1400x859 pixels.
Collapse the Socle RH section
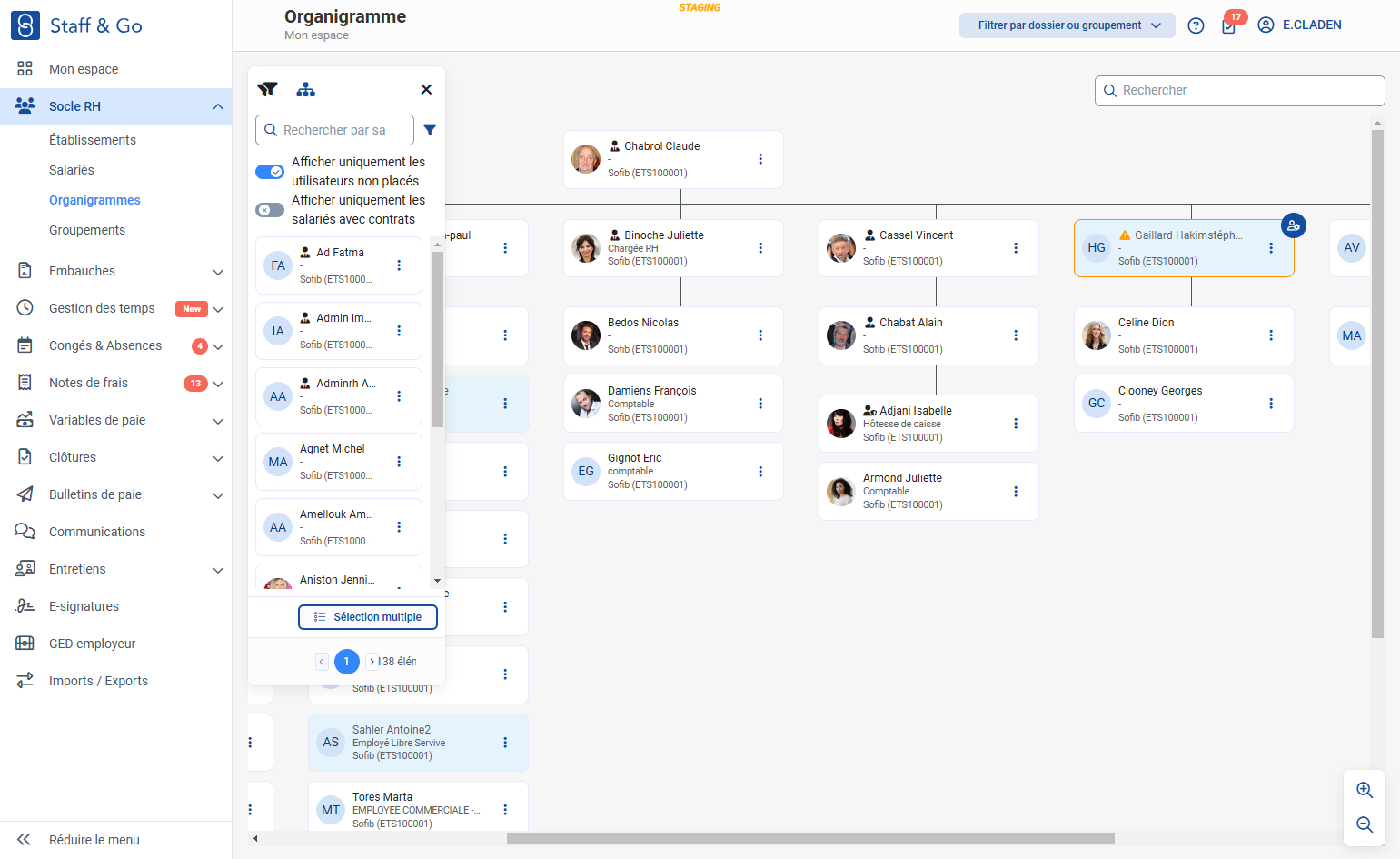(x=218, y=106)
